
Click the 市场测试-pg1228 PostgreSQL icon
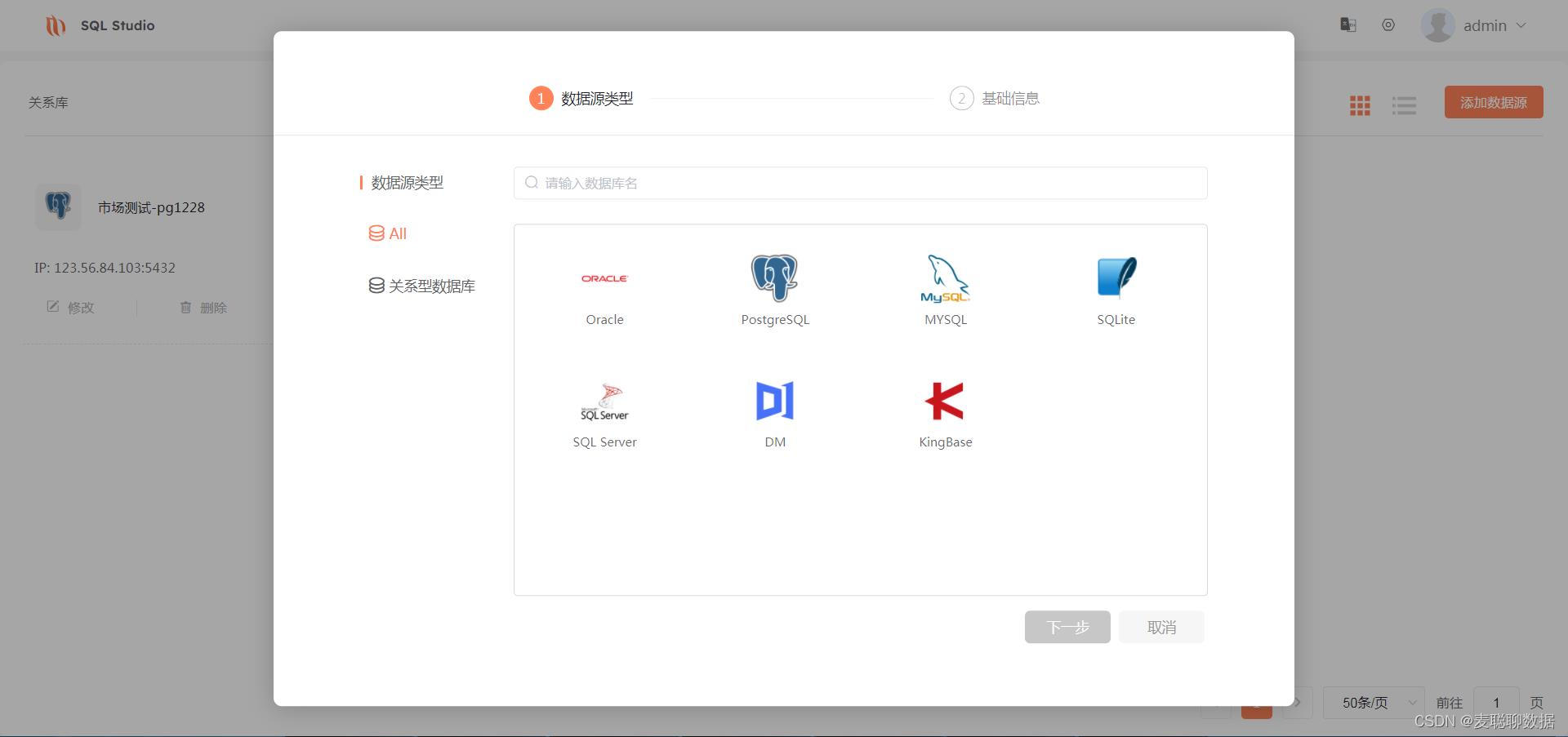click(x=58, y=206)
